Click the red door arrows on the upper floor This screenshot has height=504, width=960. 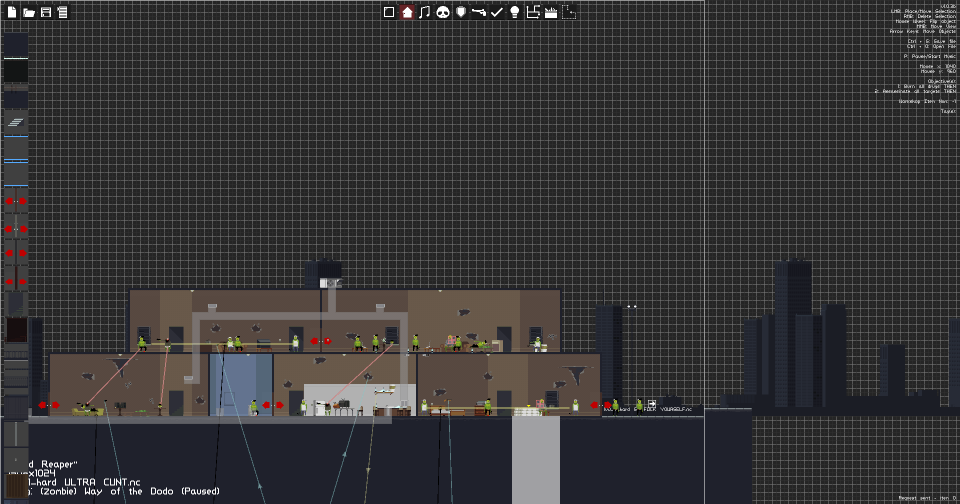[x=321, y=341]
